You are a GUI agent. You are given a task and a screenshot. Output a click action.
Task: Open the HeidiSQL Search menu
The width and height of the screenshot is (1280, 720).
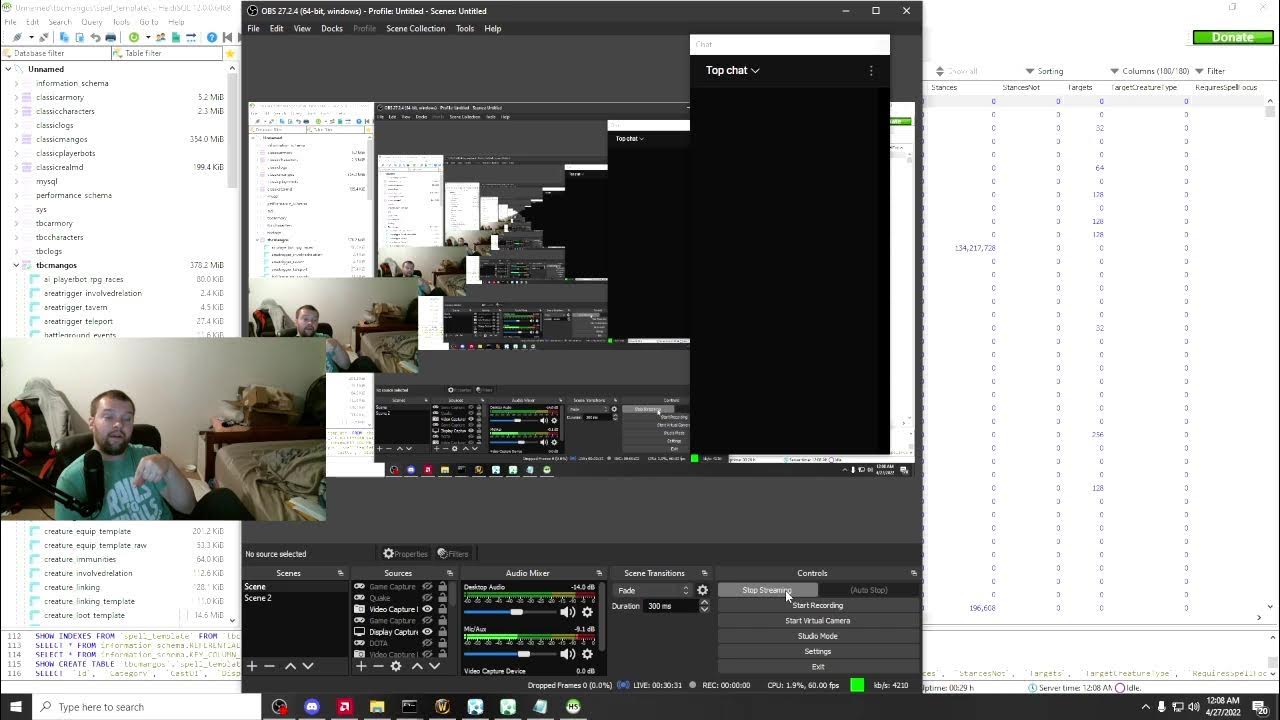pos(60,22)
